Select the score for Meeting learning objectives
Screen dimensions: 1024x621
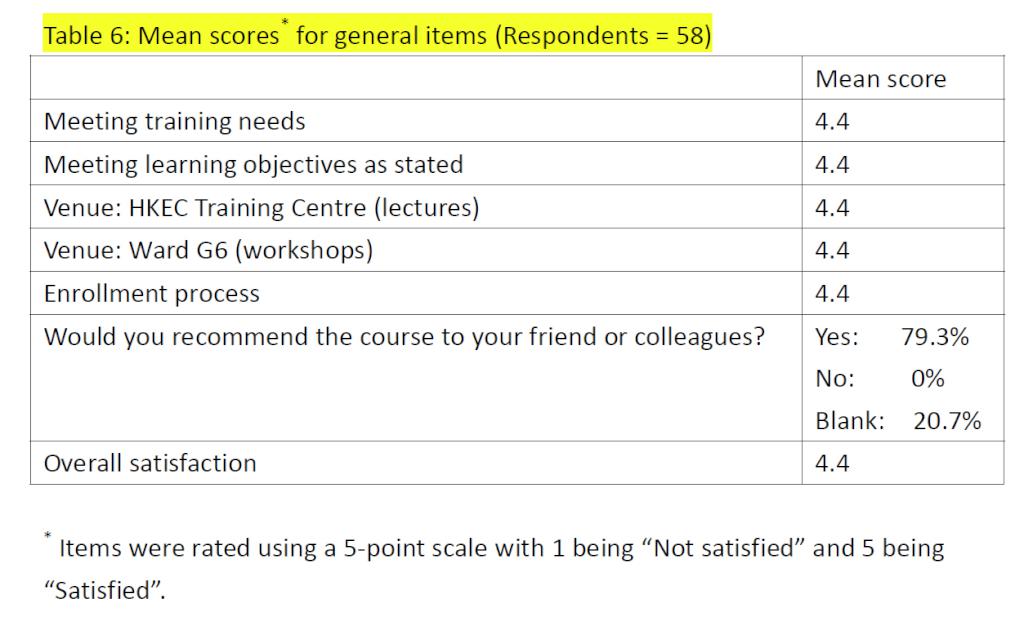832,165
